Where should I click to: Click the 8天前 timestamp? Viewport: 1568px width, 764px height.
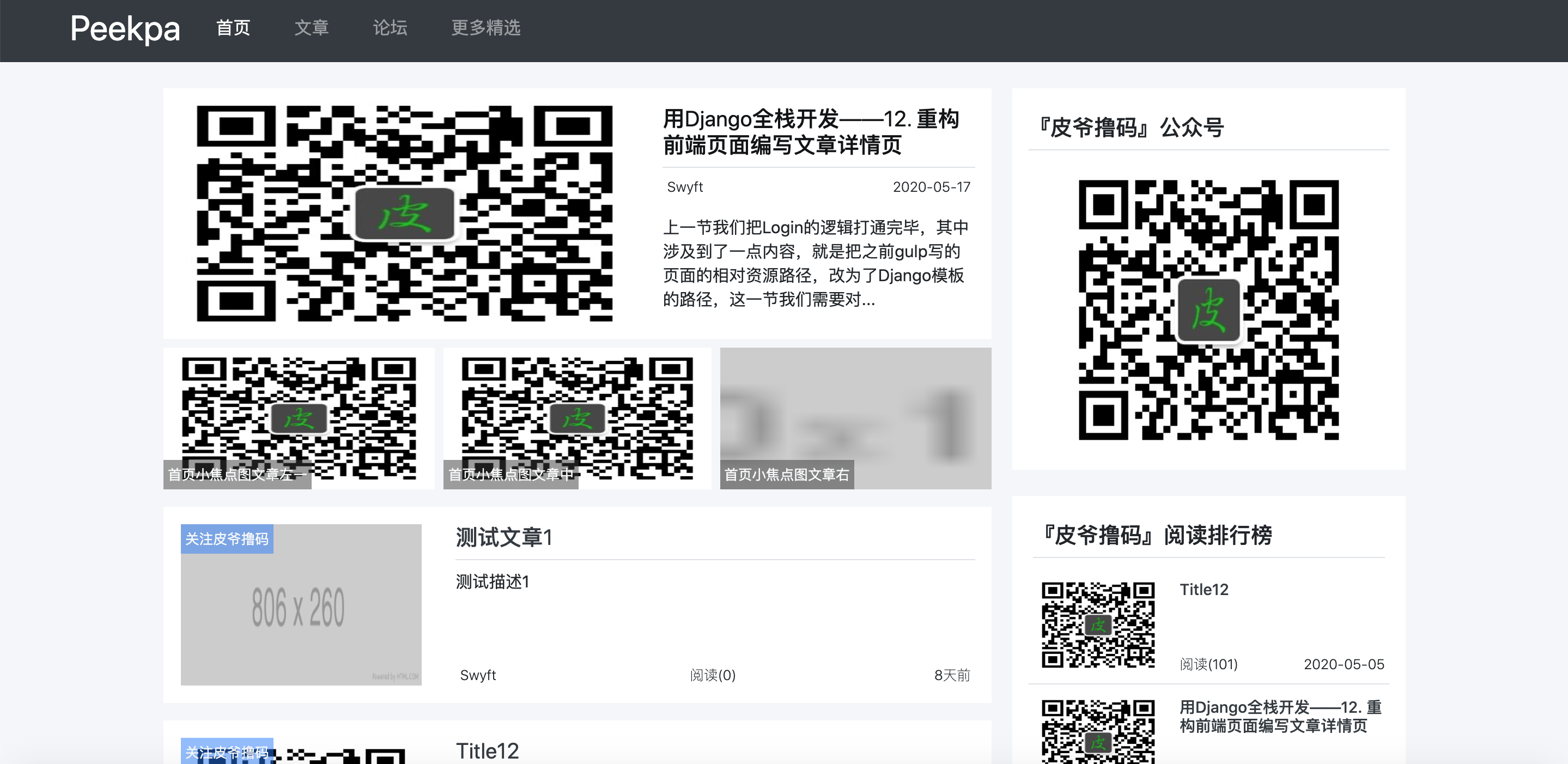(952, 675)
